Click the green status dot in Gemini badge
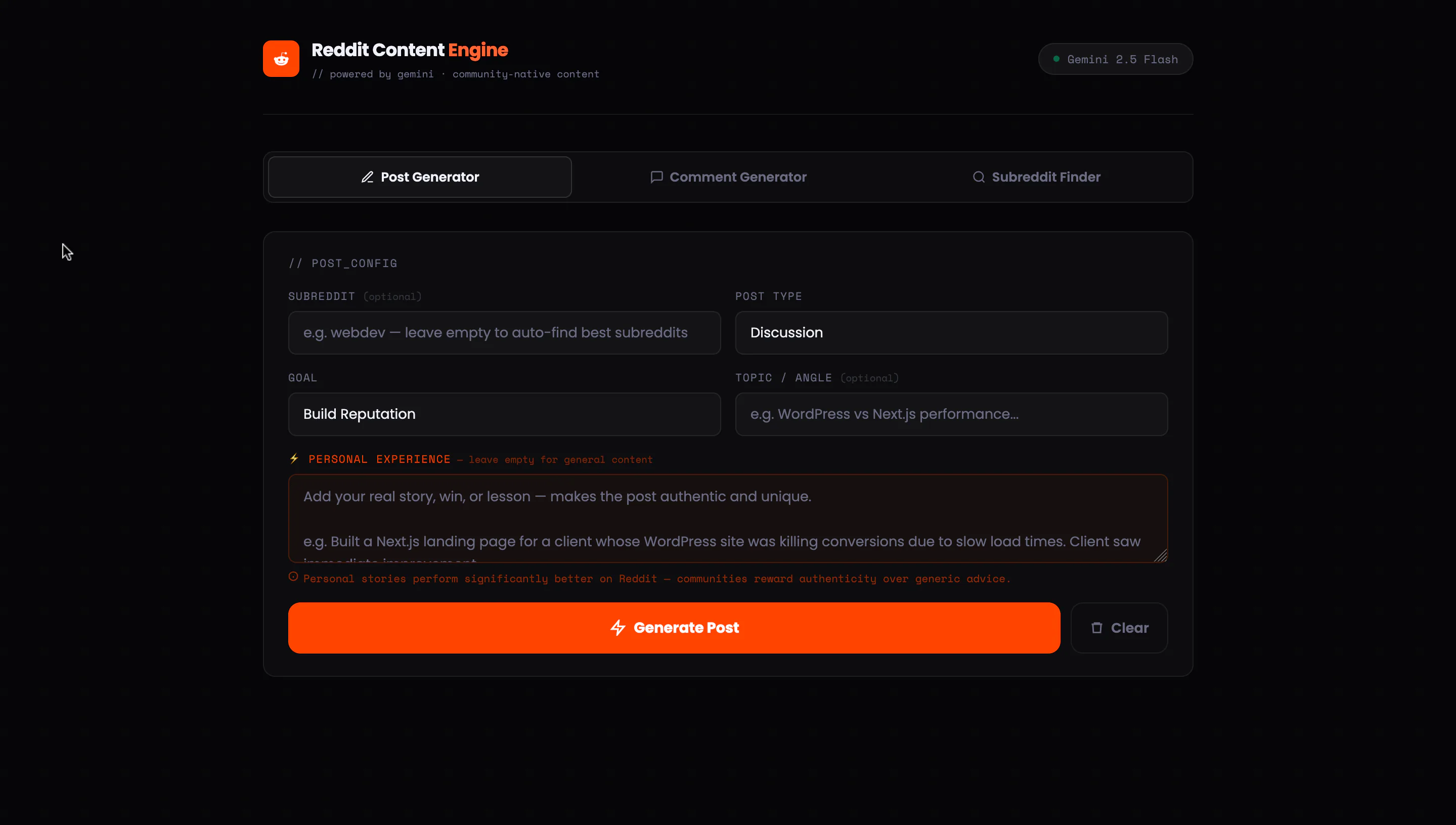Image resolution: width=1456 pixels, height=825 pixels. point(1056,58)
